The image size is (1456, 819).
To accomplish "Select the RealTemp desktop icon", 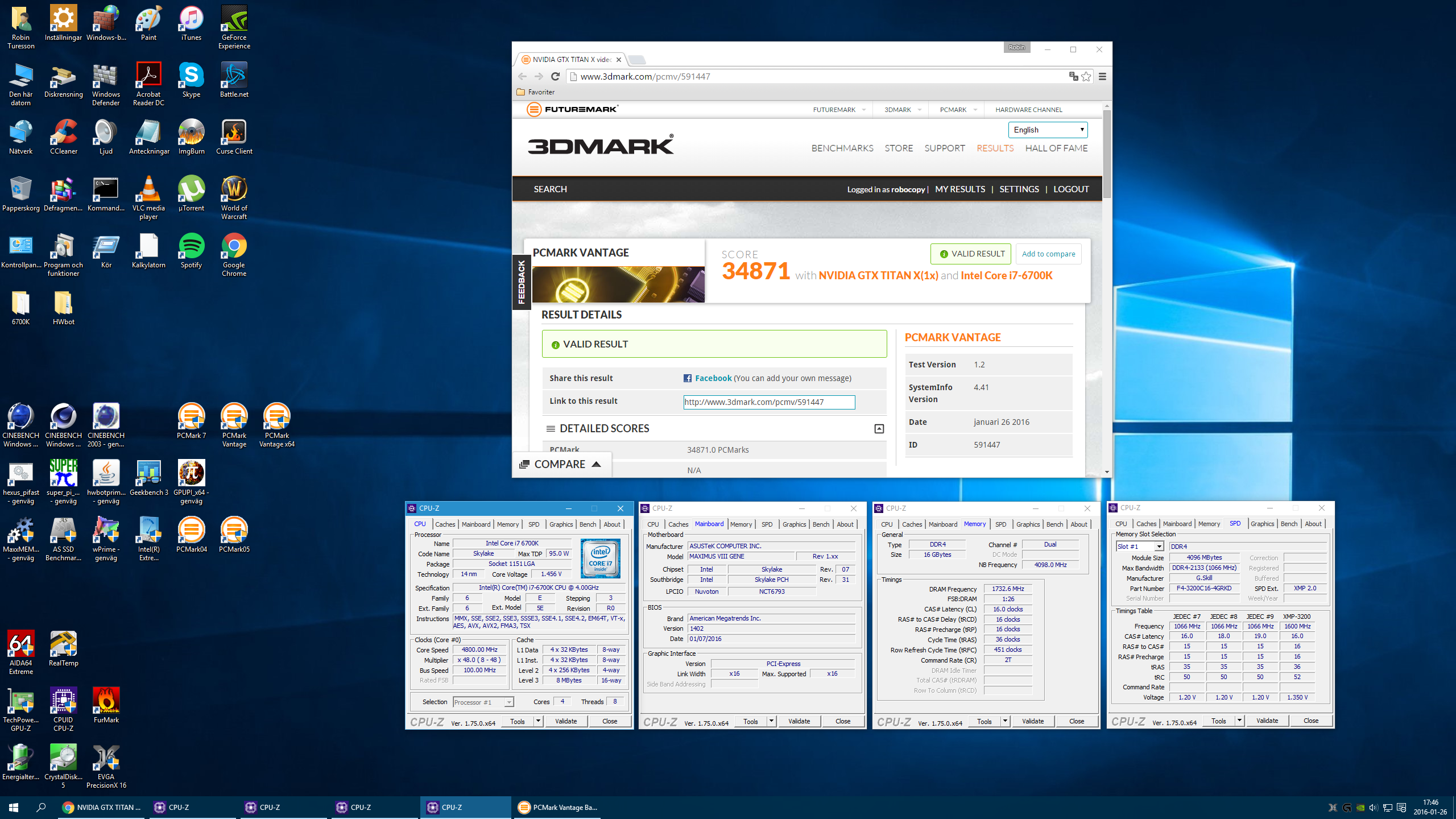I will coord(63,648).
